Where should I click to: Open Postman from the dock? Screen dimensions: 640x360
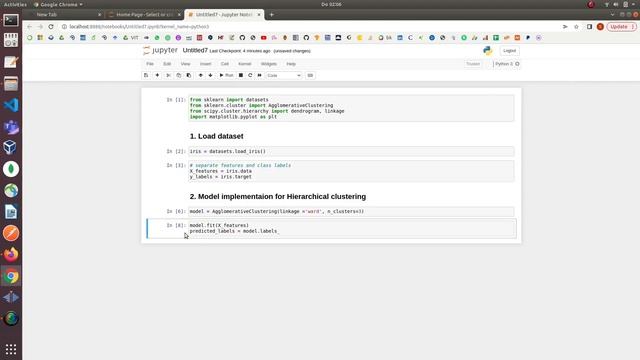click(11, 233)
